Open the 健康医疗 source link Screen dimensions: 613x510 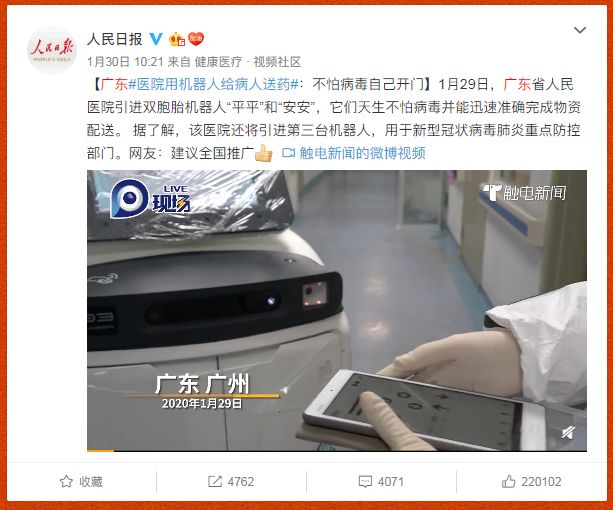(218, 62)
